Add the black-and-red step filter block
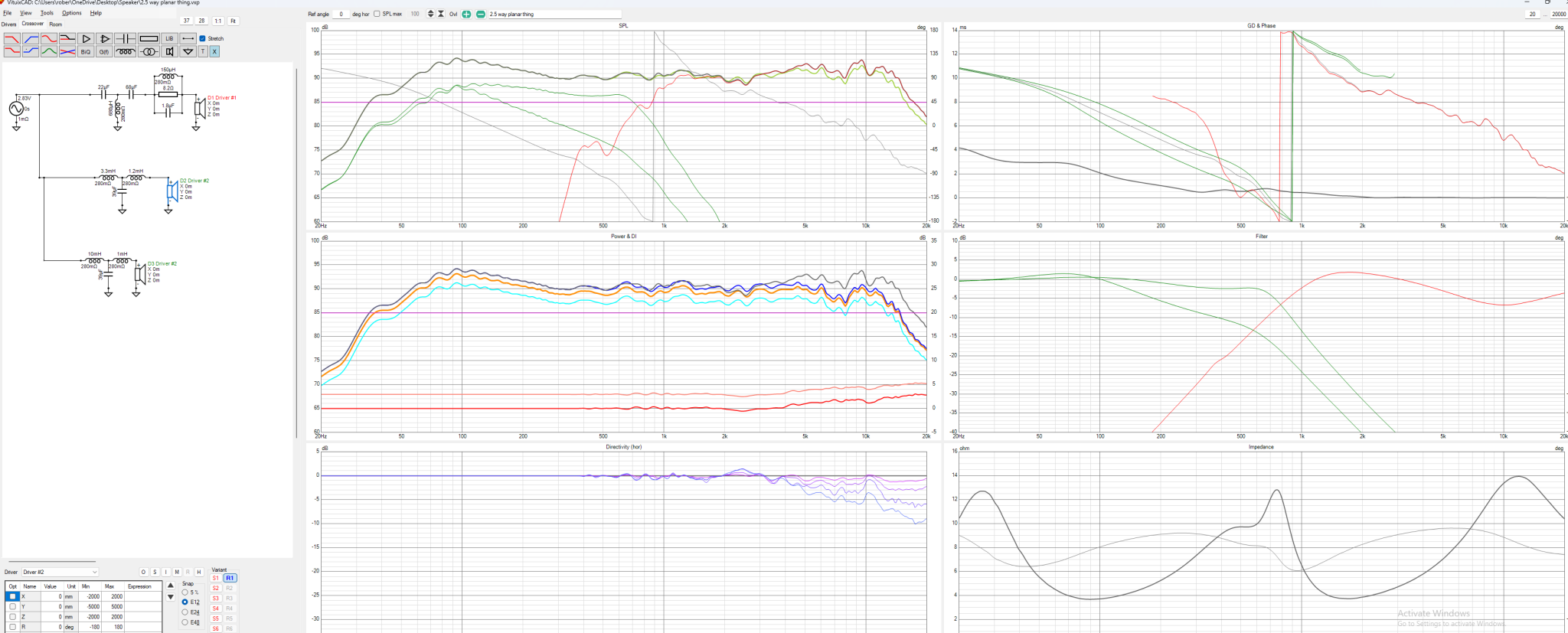Image resolution: width=1568 pixels, height=633 pixels. click(67, 38)
